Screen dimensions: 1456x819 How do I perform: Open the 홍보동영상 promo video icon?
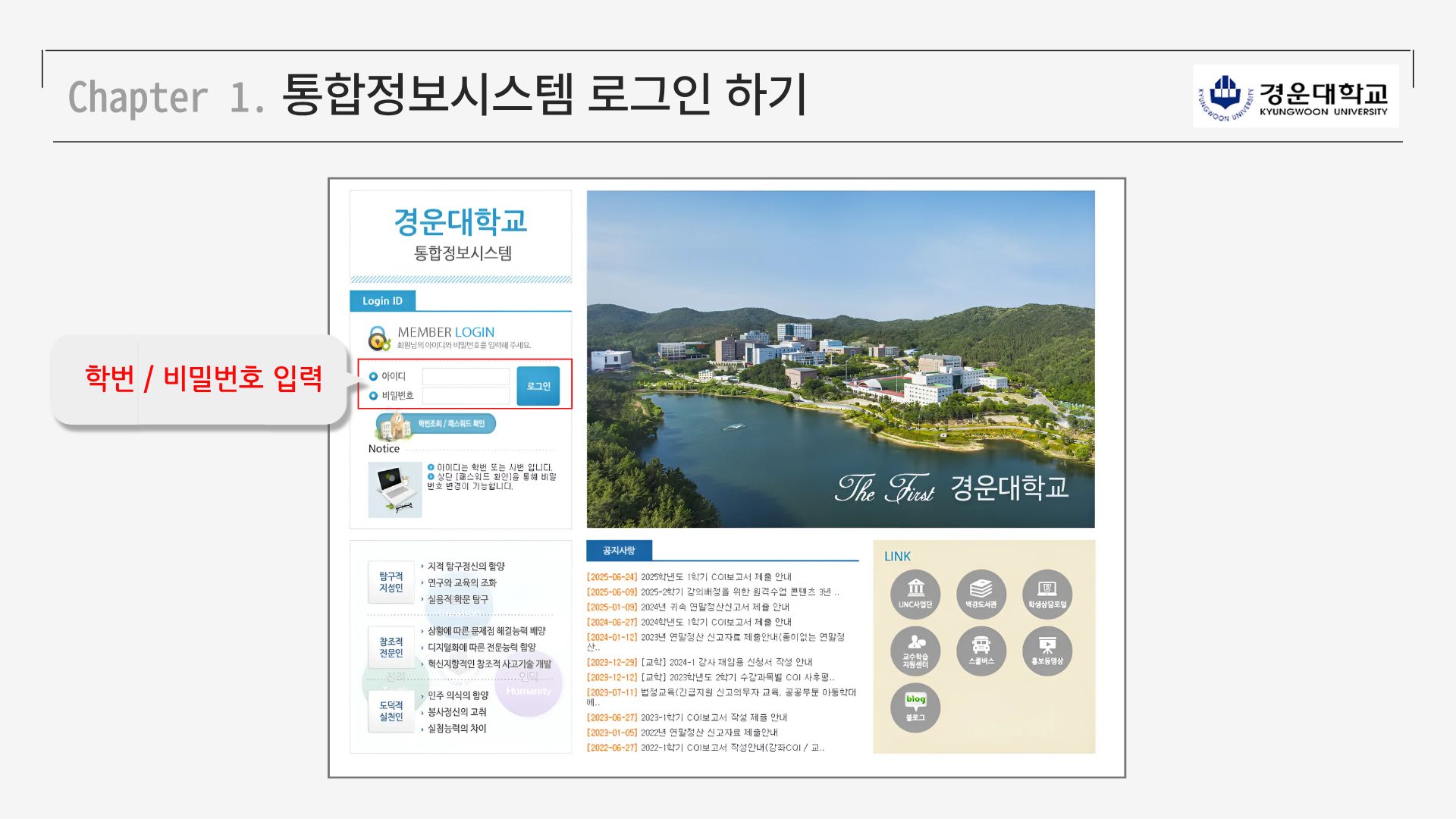[1046, 651]
